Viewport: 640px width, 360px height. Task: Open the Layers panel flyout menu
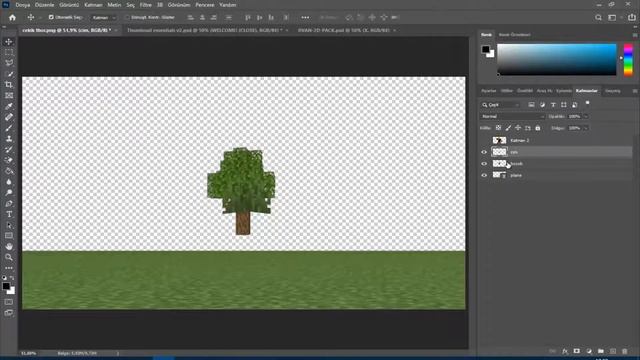635,91
